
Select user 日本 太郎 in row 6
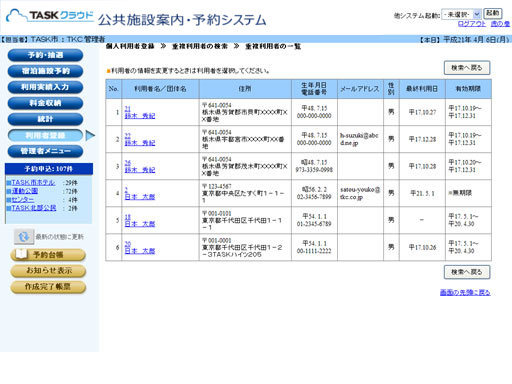click(x=140, y=251)
